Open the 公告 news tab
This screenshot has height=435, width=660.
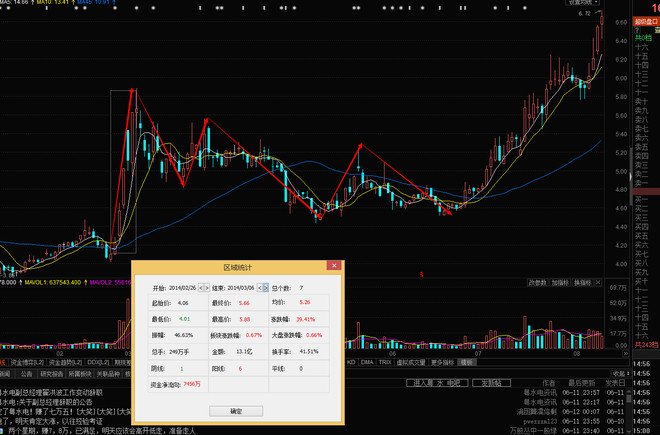27,374
